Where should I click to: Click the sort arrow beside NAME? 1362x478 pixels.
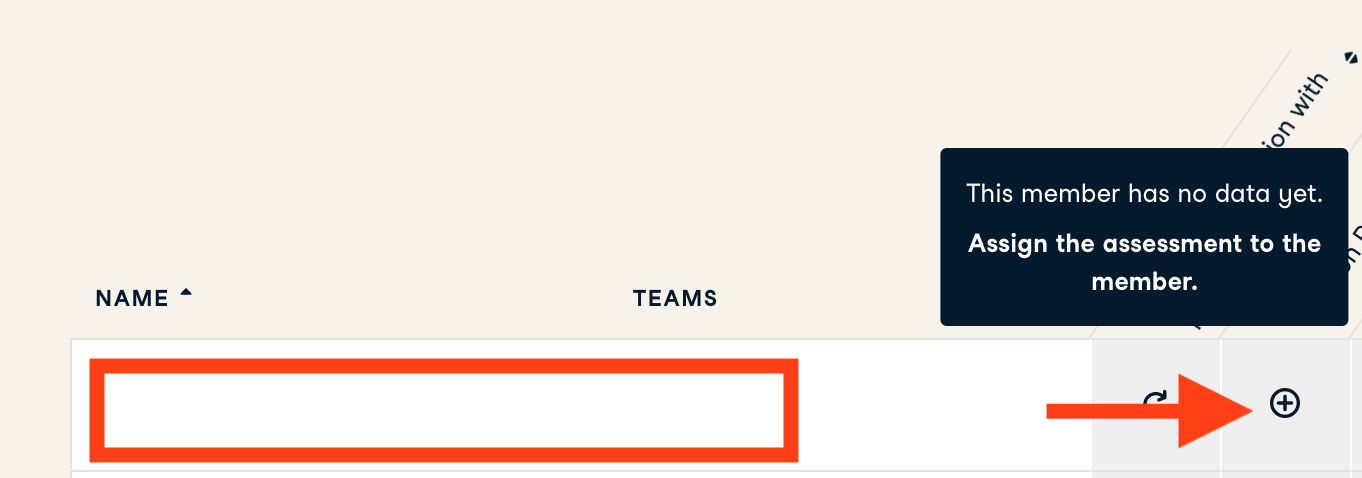coord(185,294)
